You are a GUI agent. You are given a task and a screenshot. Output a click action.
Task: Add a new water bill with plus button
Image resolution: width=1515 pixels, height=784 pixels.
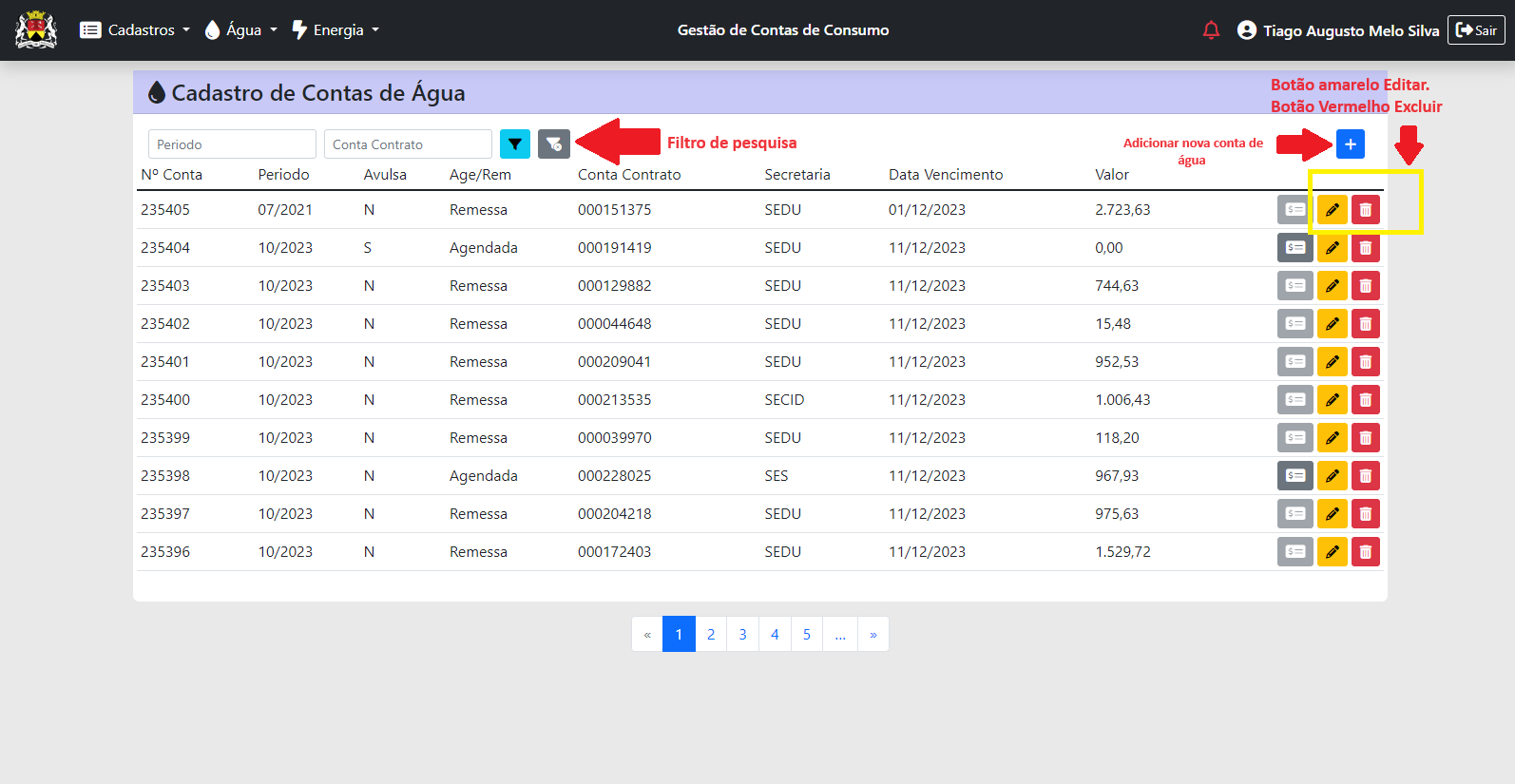1351,143
